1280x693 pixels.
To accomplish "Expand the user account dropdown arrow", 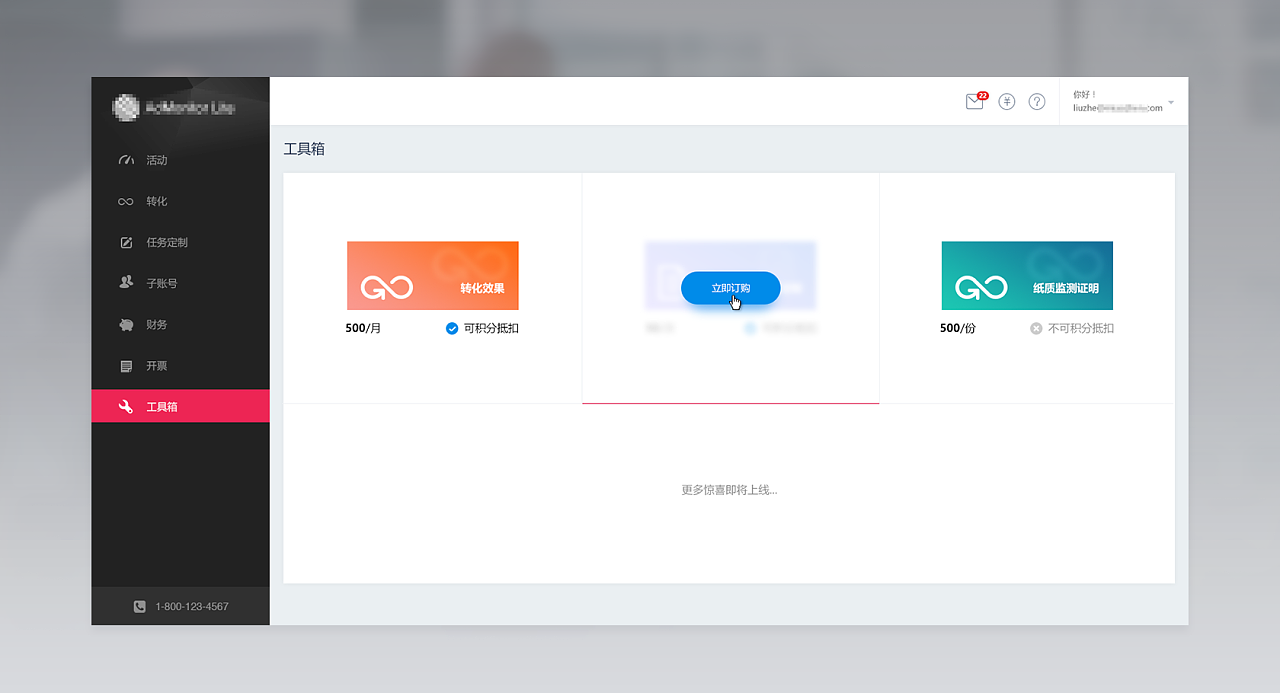I will coord(1171,103).
